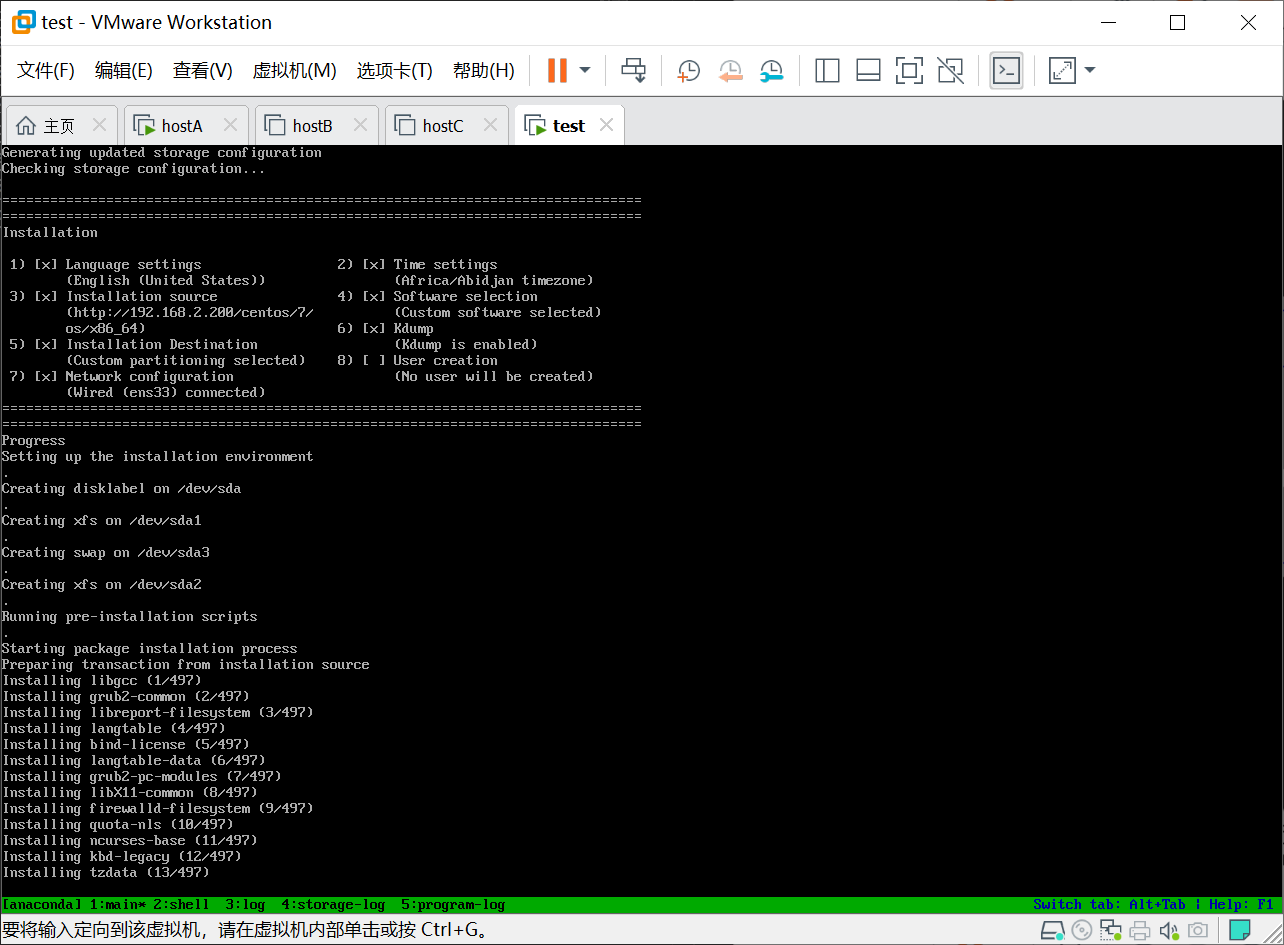The image size is (1284, 945).
Task: Click the 'Installation source' installer entry
Action: pyautogui.click(x=141, y=297)
